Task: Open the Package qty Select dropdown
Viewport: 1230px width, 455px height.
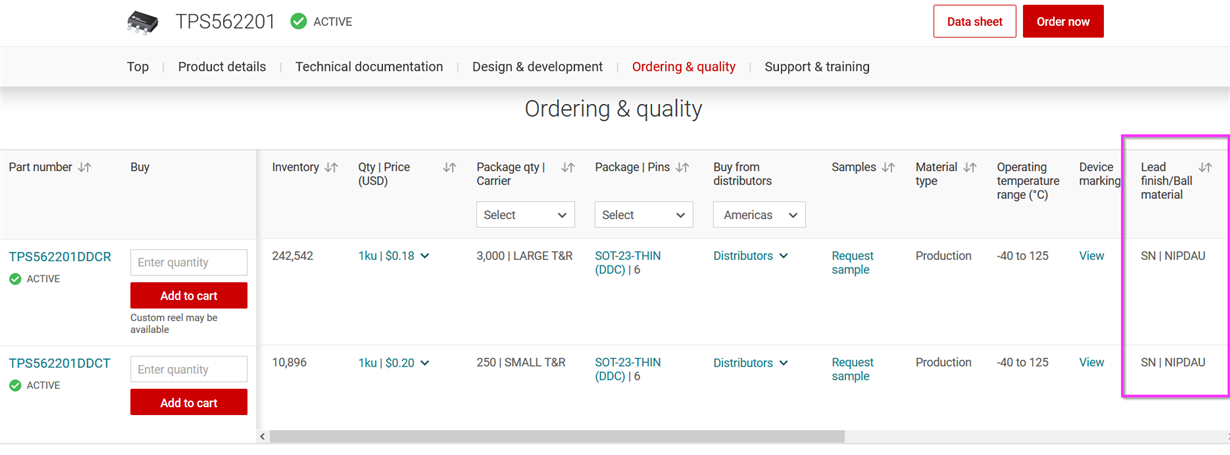Action: coord(526,215)
